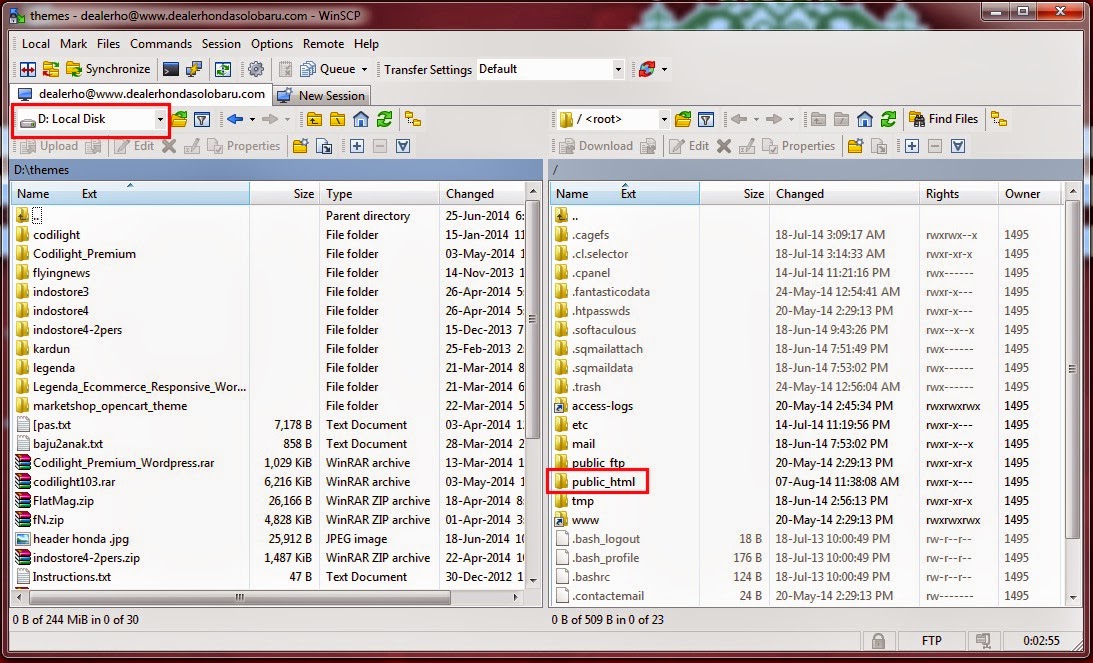Image resolution: width=1093 pixels, height=663 pixels.
Task: Click the local panel filter icon
Action: coord(202,119)
